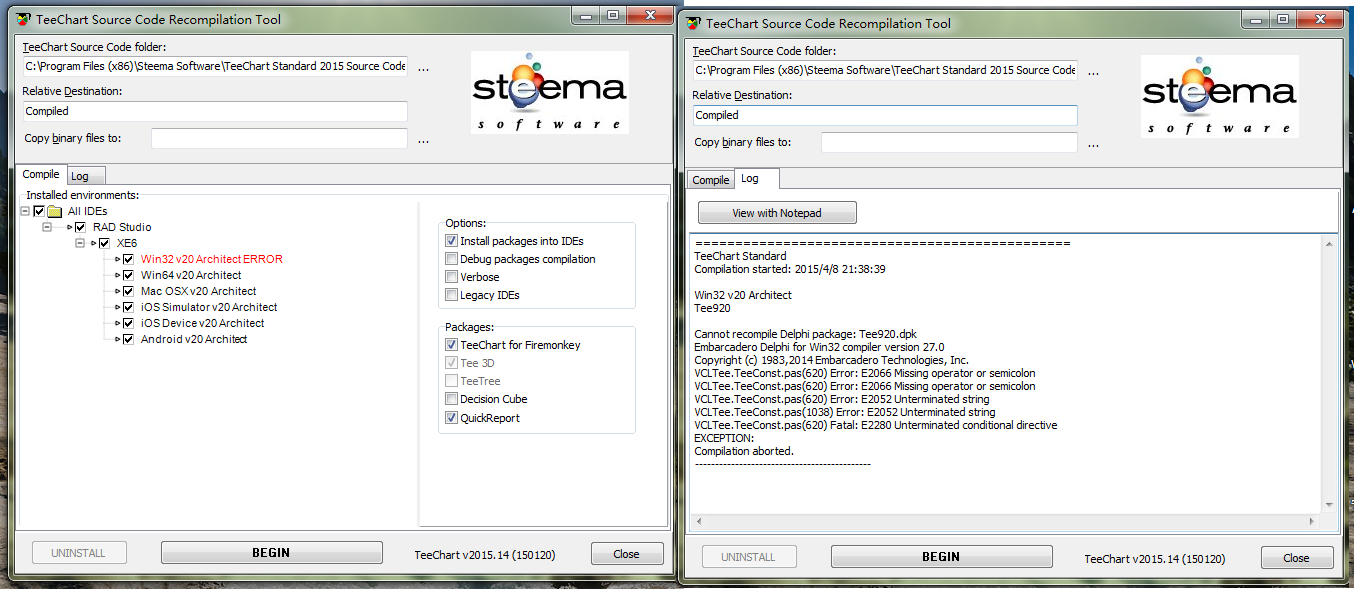Click the 'Embarcadero Delphi for Win32 compiler' log line
Screen dimensions: 1362x601
(819, 347)
